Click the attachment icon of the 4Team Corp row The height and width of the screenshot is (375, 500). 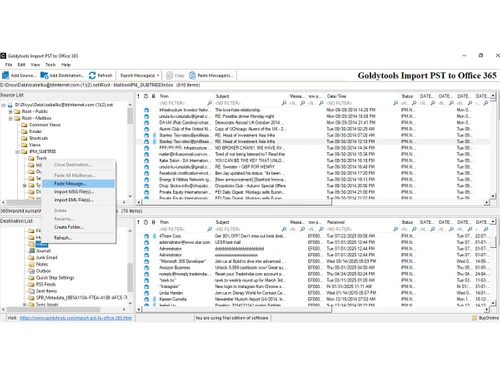pos(154,236)
